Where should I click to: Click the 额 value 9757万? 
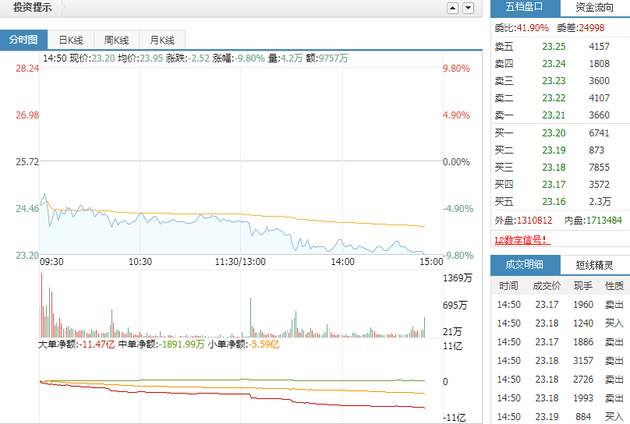(333, 59)
